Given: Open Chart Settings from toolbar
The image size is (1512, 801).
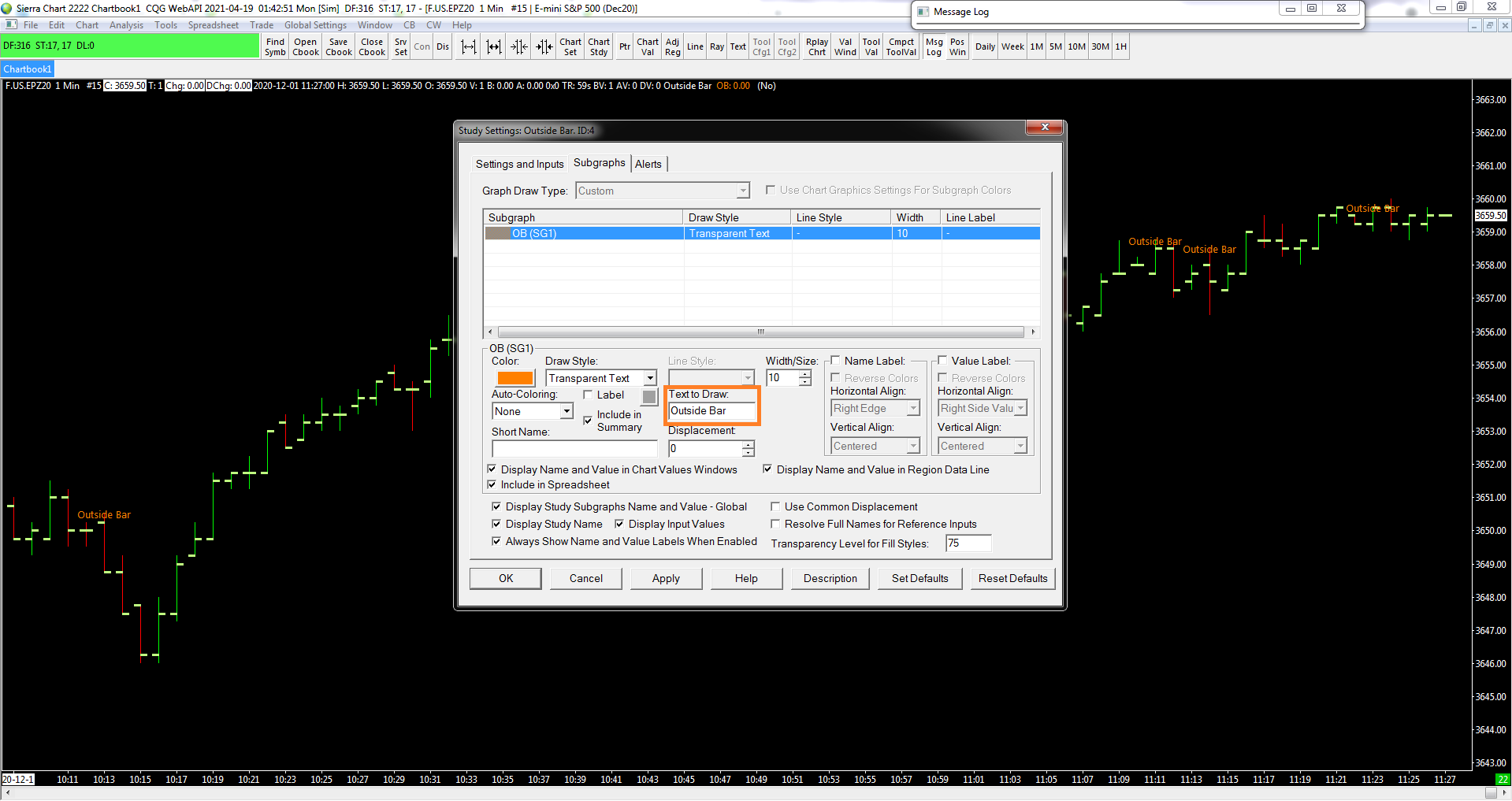Looking at the screenshot, I should point(570,47).
